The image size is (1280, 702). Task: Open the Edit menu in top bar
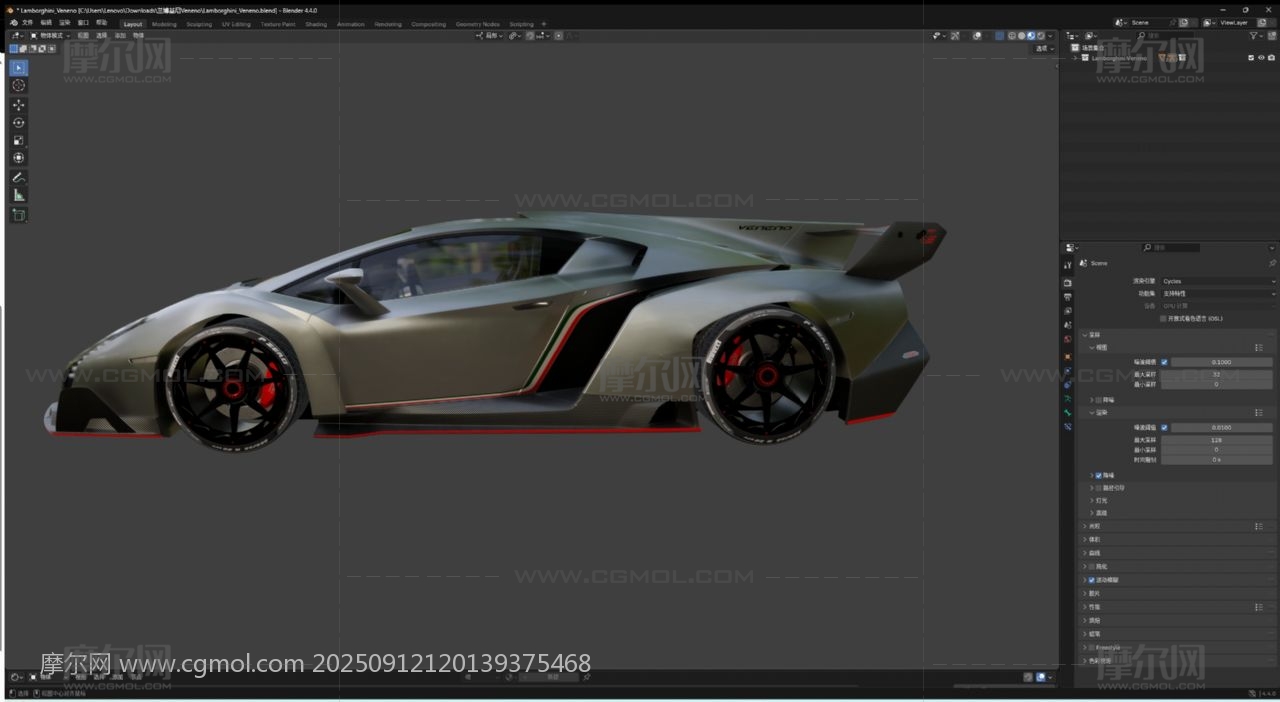coord(46,23)
